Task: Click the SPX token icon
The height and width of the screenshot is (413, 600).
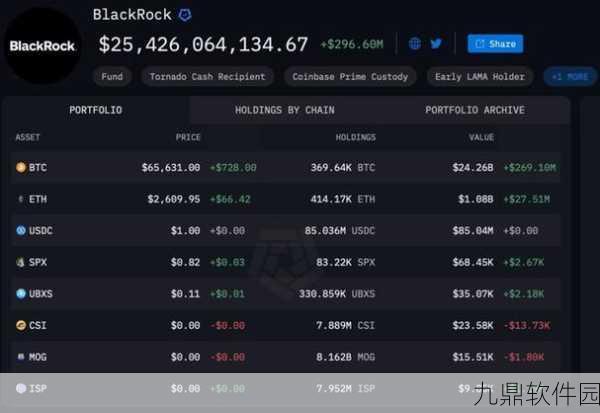Action: click(x=20, y=262)
